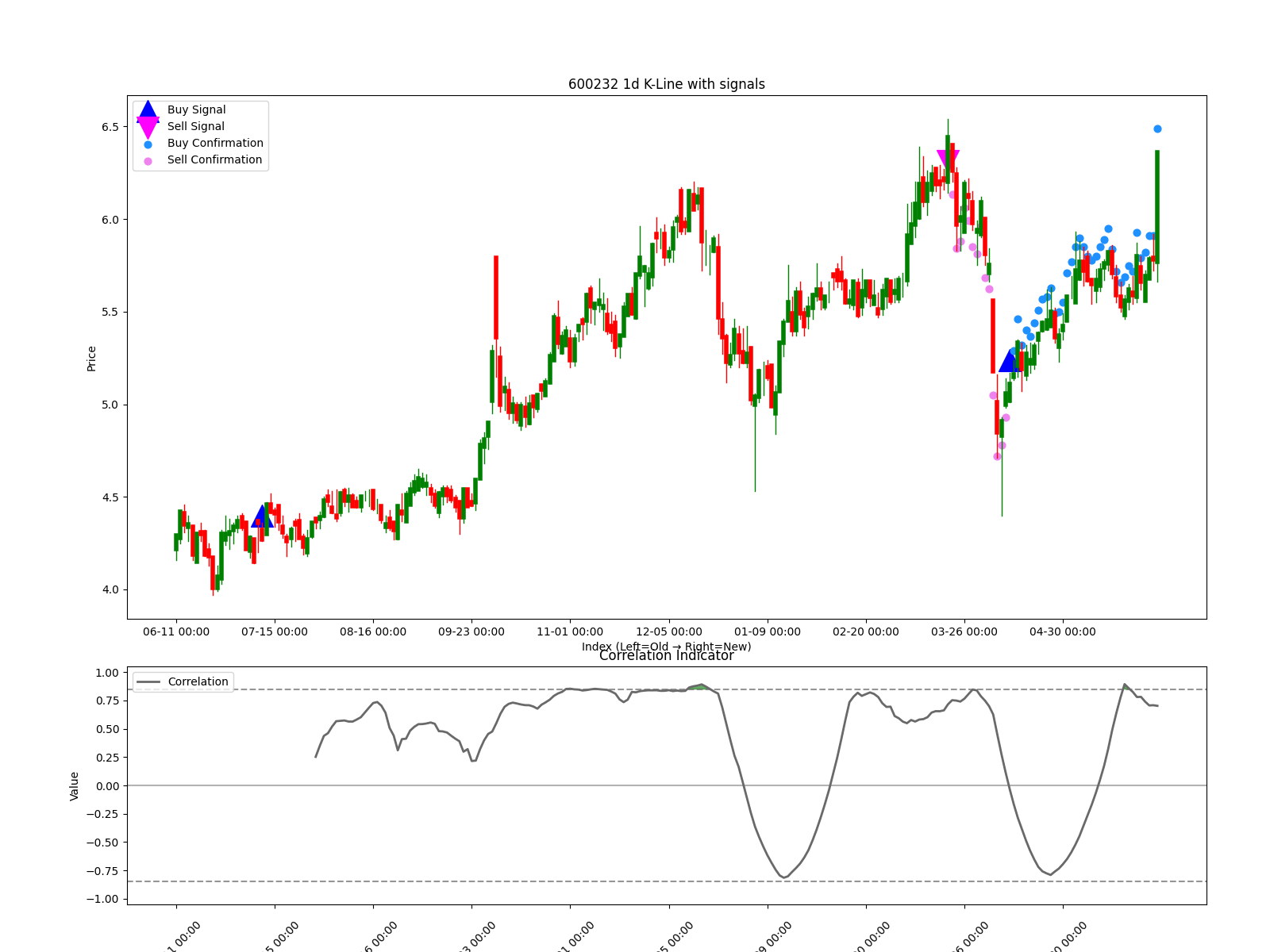Click the '−0.50' correlation tick label

pos(103,843)
